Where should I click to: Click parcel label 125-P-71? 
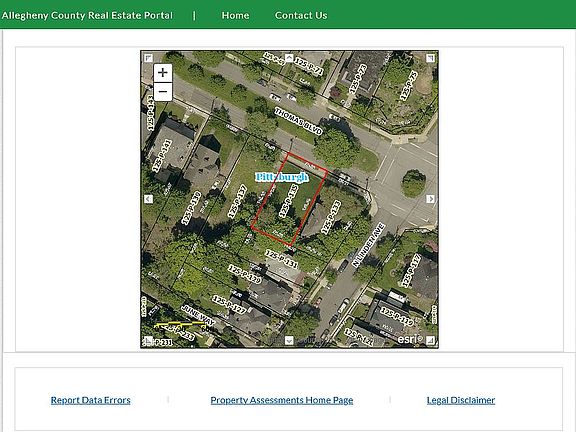tap(309, 66)
